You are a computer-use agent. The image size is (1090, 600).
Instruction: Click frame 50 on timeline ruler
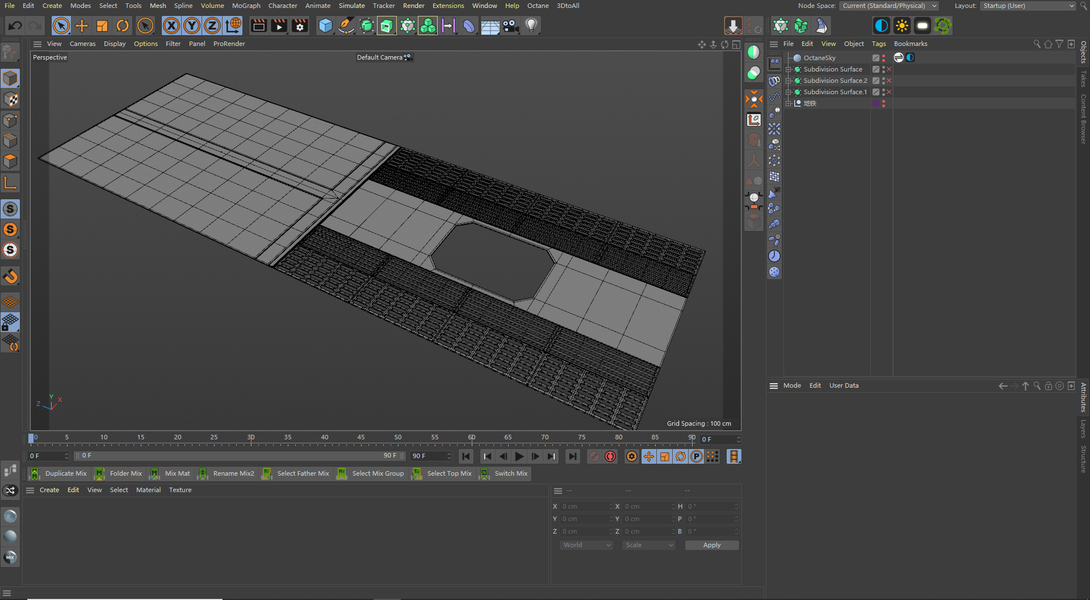[x=398, y=438]
